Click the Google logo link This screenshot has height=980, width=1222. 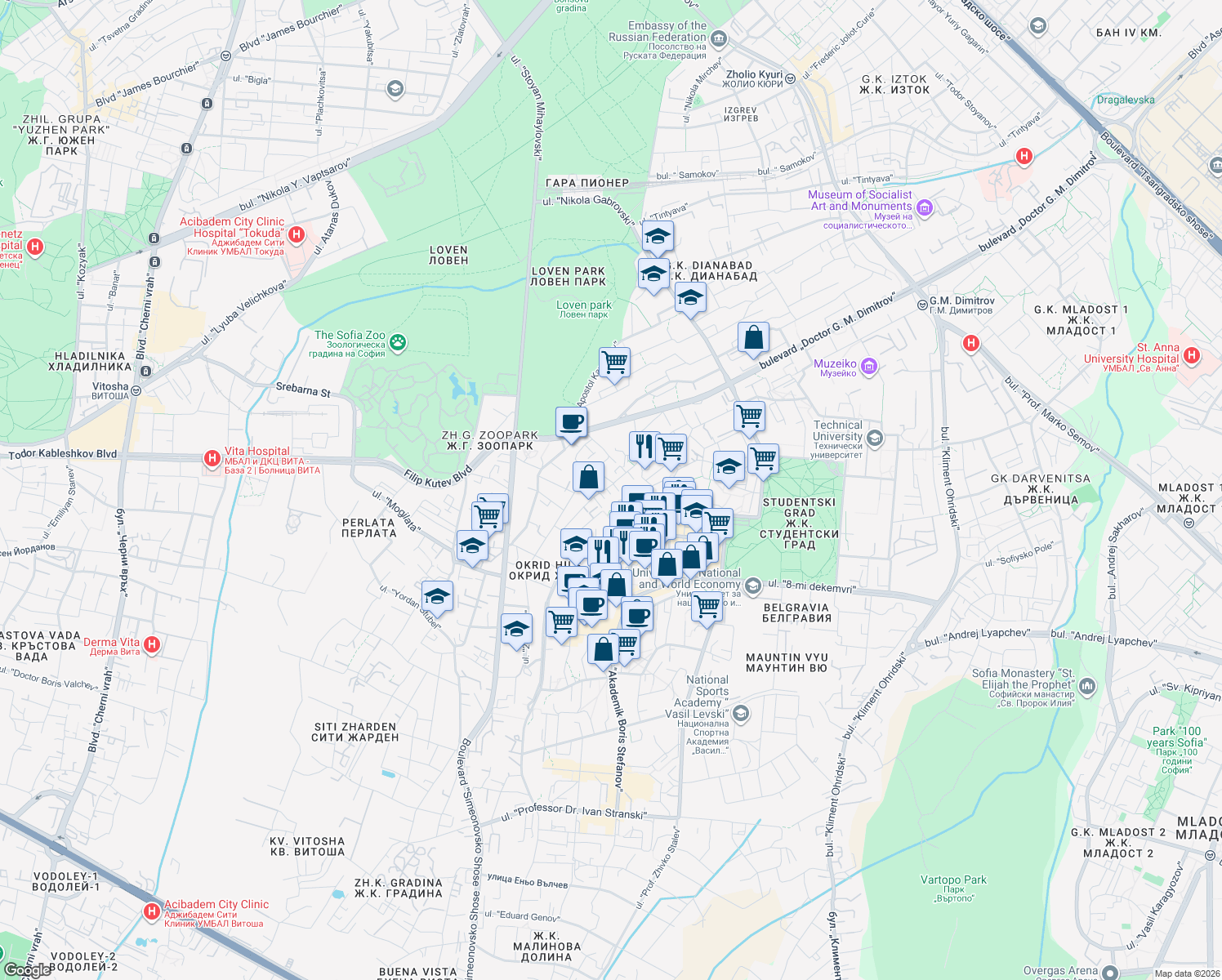(x=27, y=970)
